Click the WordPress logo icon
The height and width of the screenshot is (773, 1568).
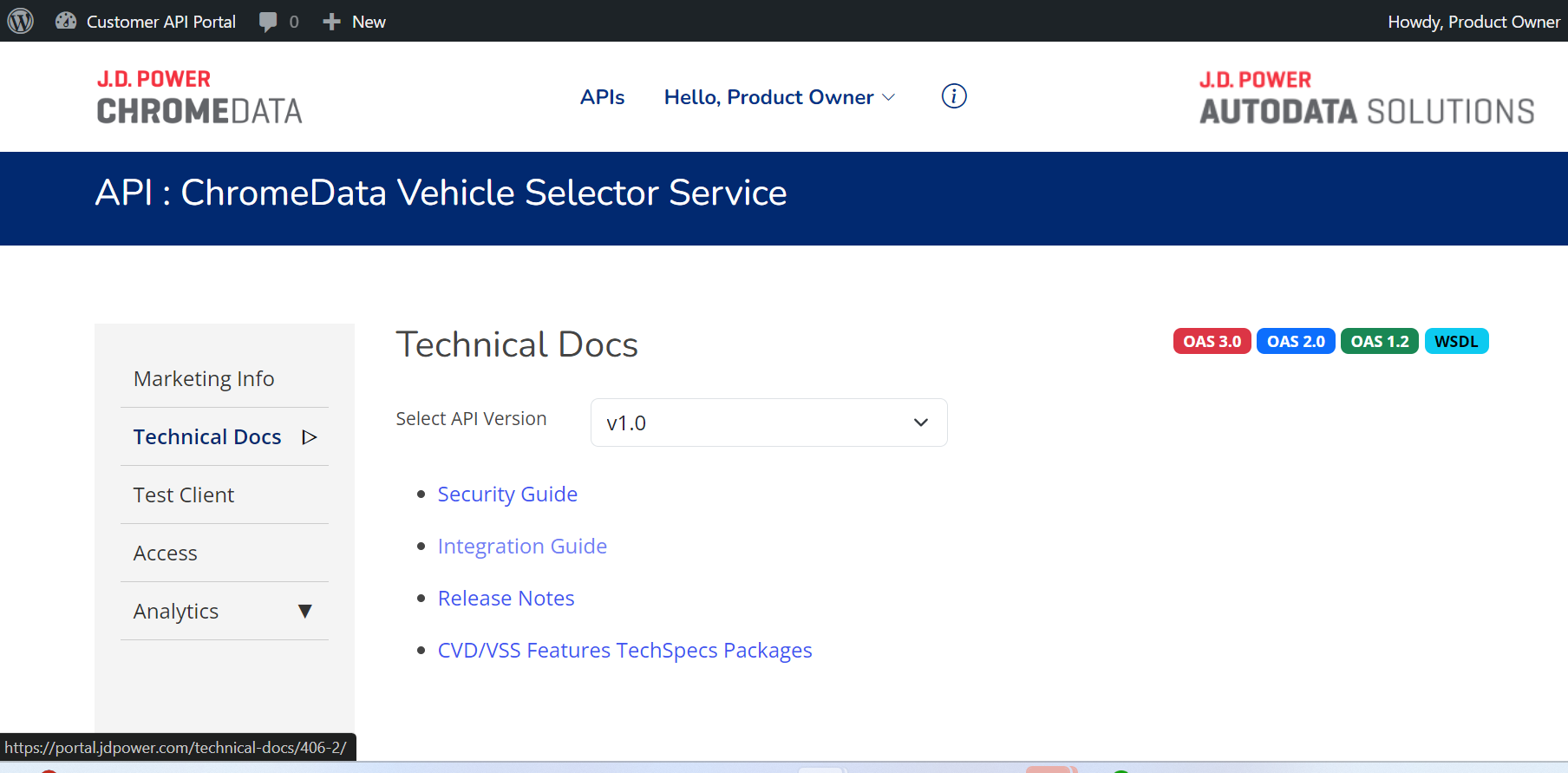pos(21,21)
